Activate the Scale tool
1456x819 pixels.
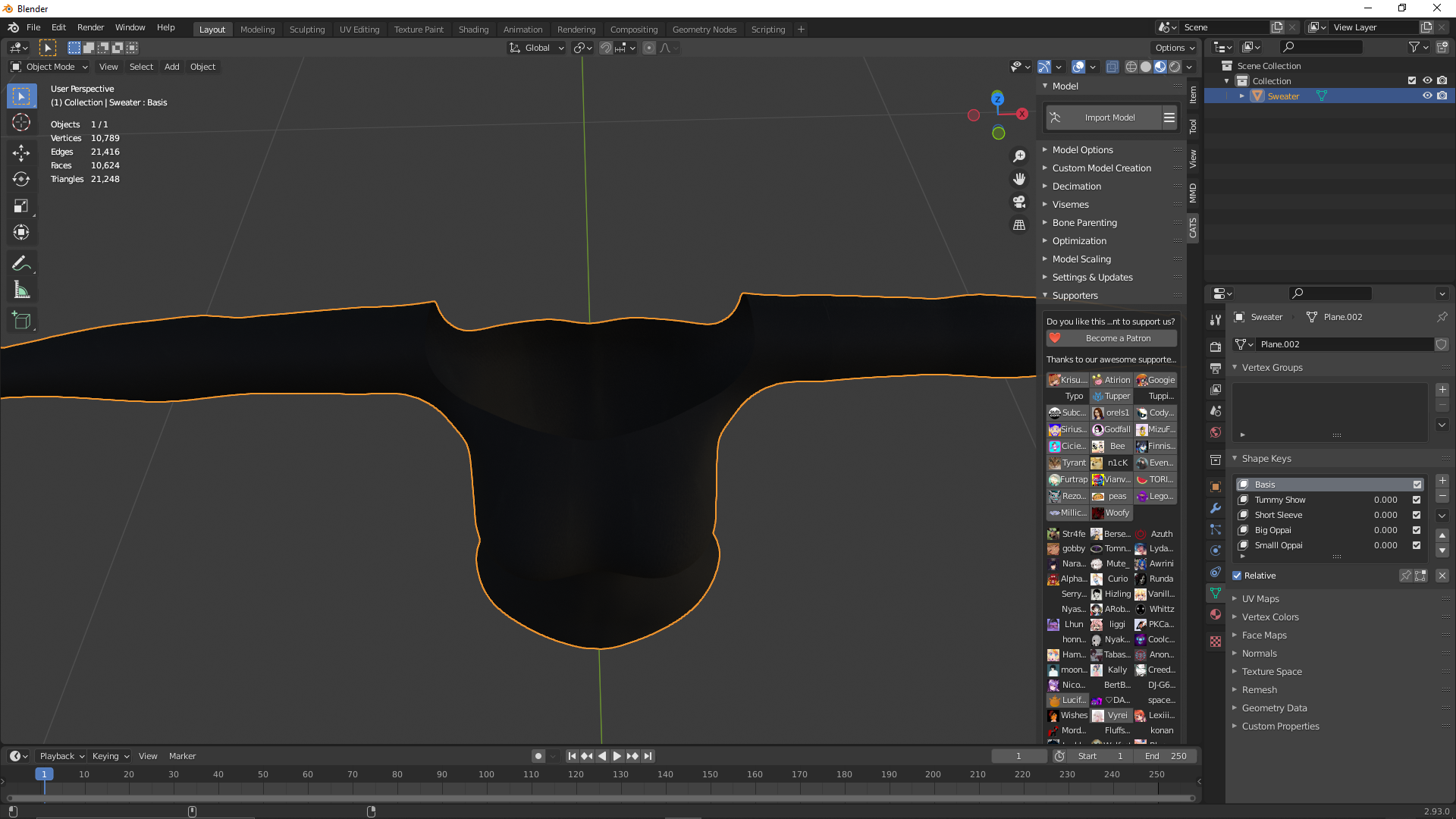click(21, 206)
